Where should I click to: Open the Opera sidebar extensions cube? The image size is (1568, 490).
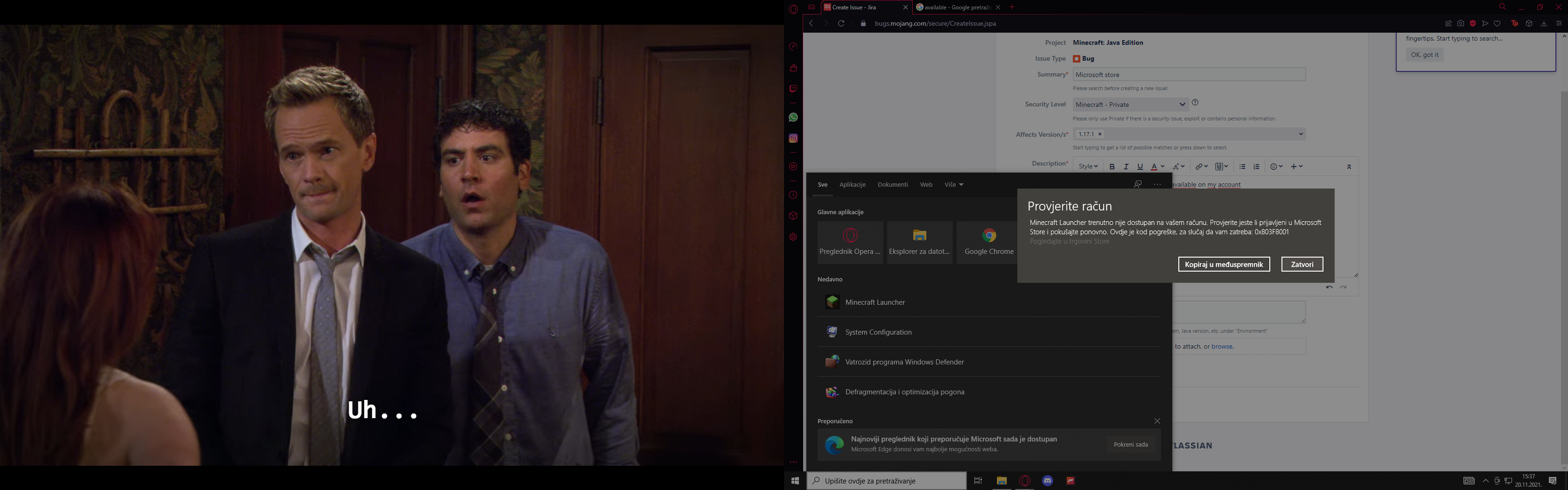point(793,216)
